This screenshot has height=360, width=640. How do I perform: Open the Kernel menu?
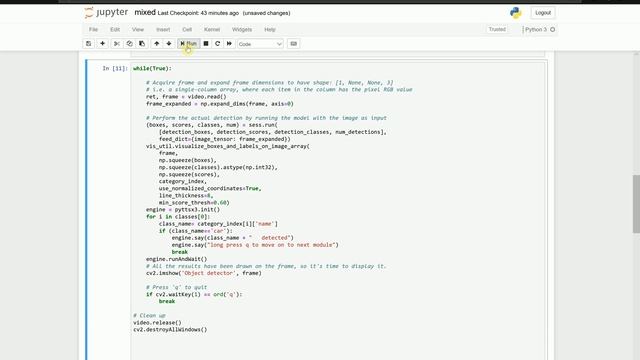(x=212, y=29)
